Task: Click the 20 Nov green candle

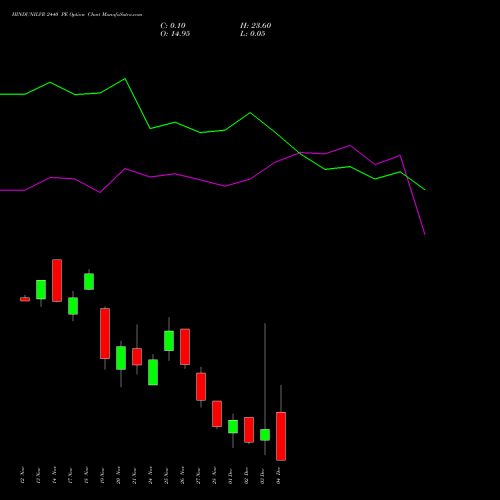Action: [121, 358]
